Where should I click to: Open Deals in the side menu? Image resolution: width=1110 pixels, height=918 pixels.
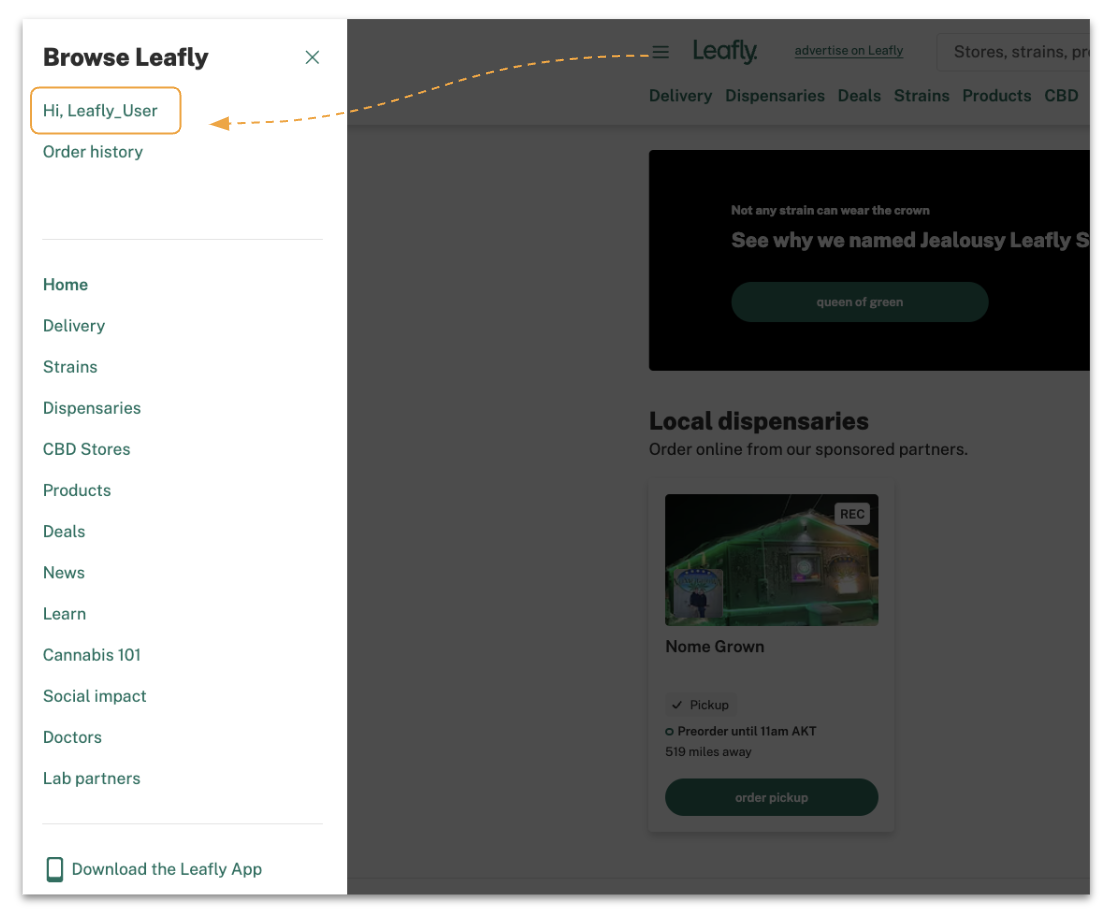pos(64,531)
